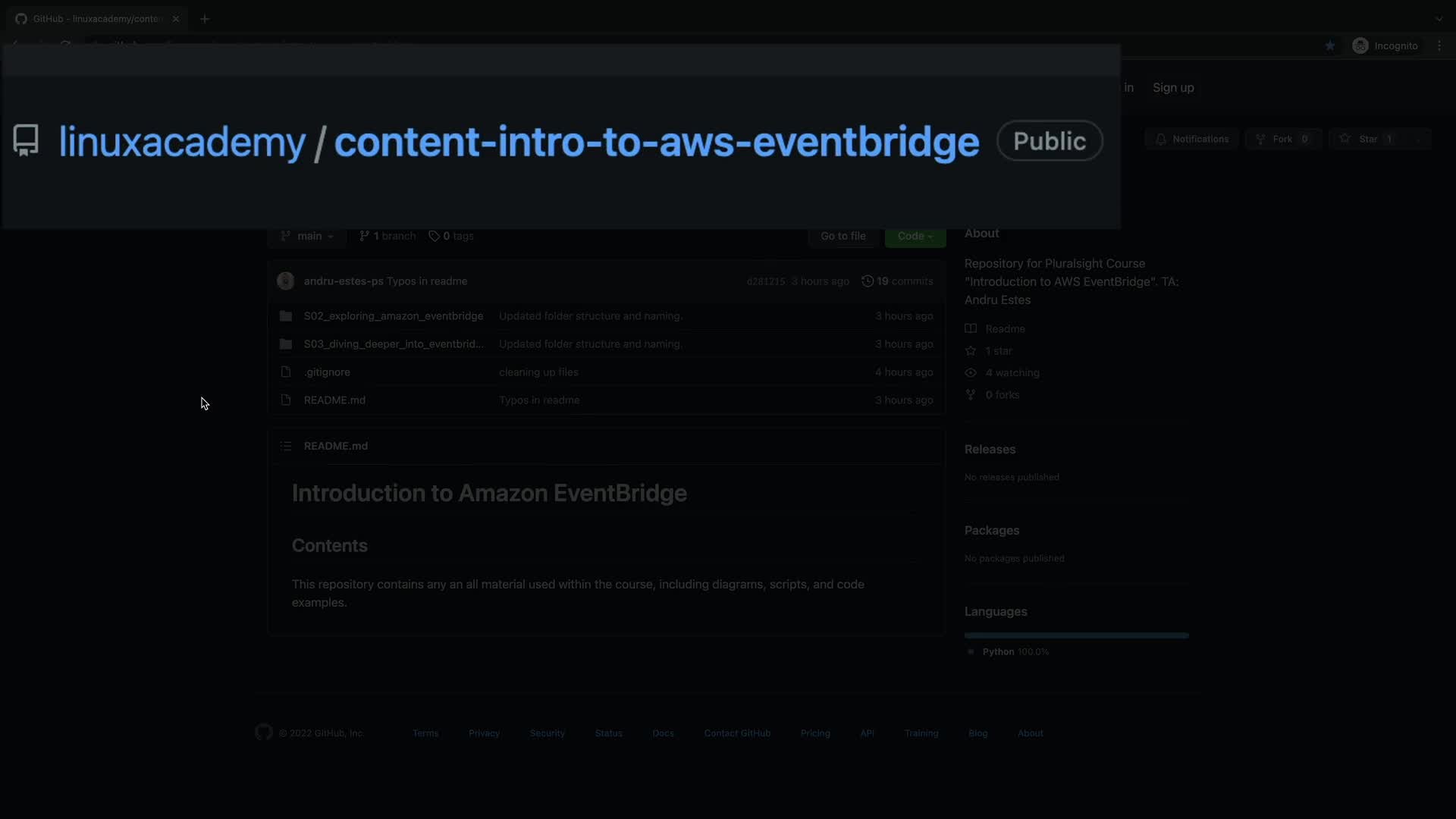The height and width of the screenshot is (819, 1456).
Task: Expand the green Code dropdown
Action: [915, 236]
